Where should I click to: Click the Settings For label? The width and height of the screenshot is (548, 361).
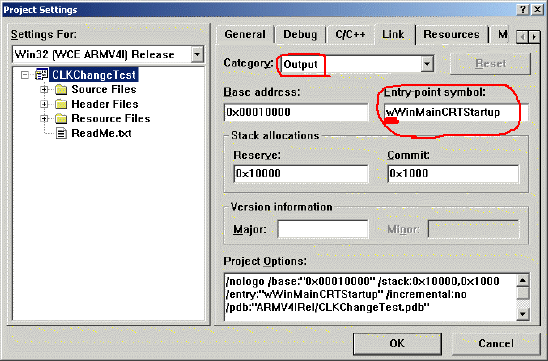point(43,35)
